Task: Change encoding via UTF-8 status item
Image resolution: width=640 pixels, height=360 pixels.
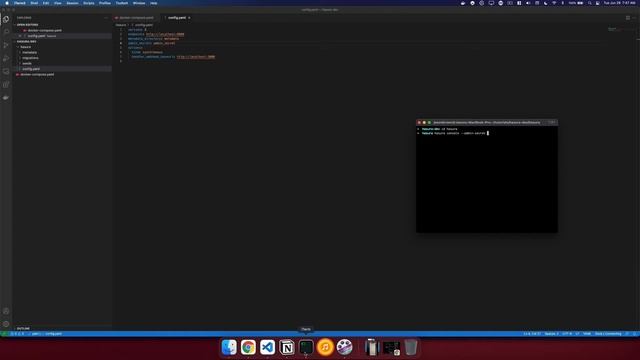Action: pos(567,334)
